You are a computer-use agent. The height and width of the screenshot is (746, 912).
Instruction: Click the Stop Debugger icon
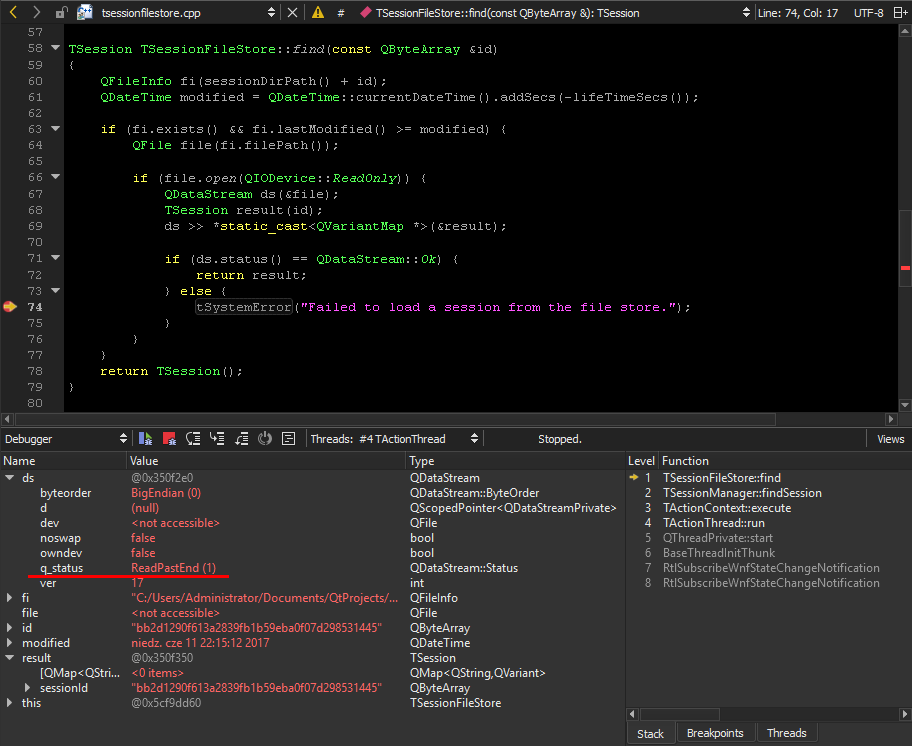169,438
